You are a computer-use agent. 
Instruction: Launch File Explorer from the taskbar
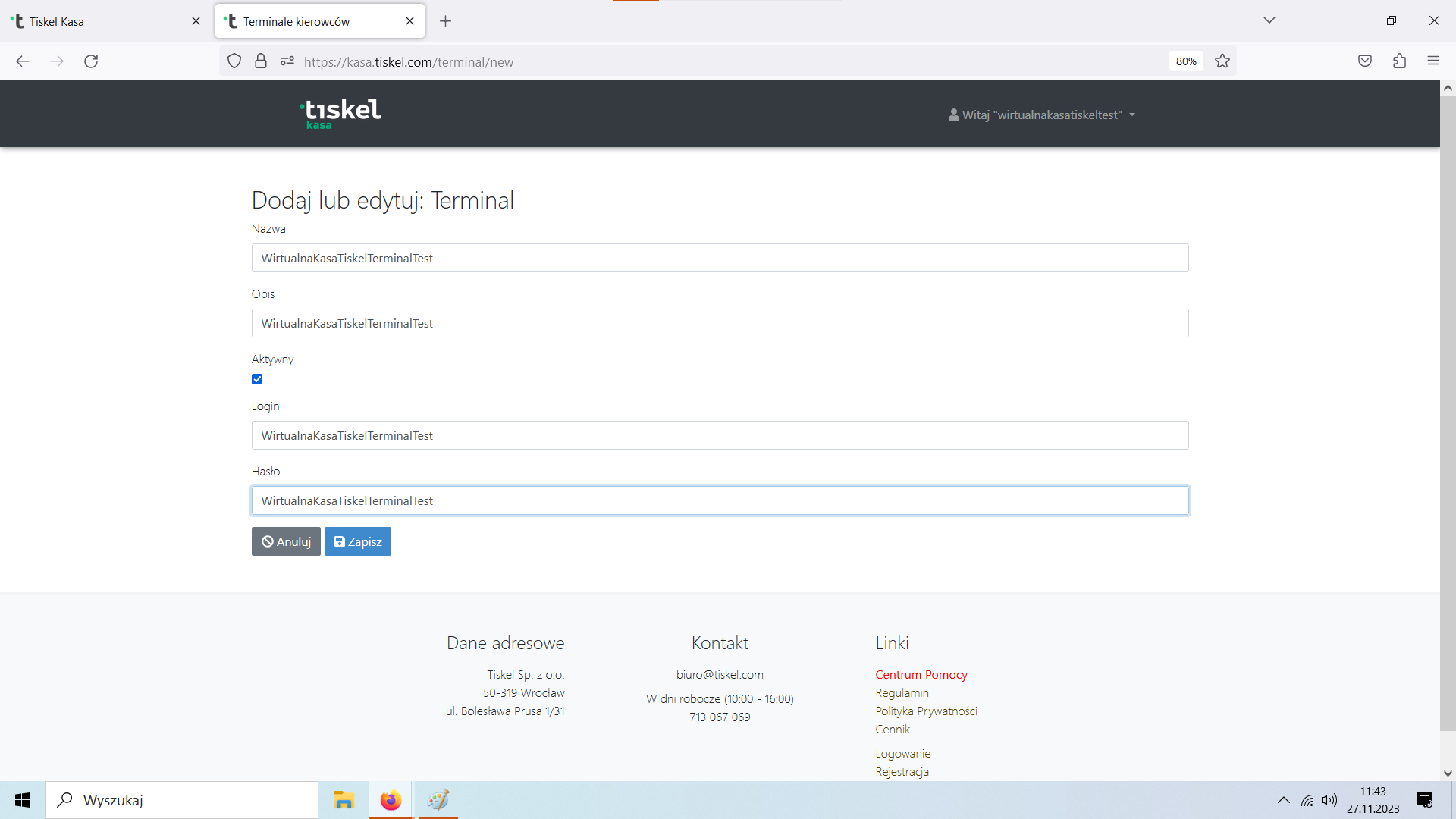click(x=344, y=800)
